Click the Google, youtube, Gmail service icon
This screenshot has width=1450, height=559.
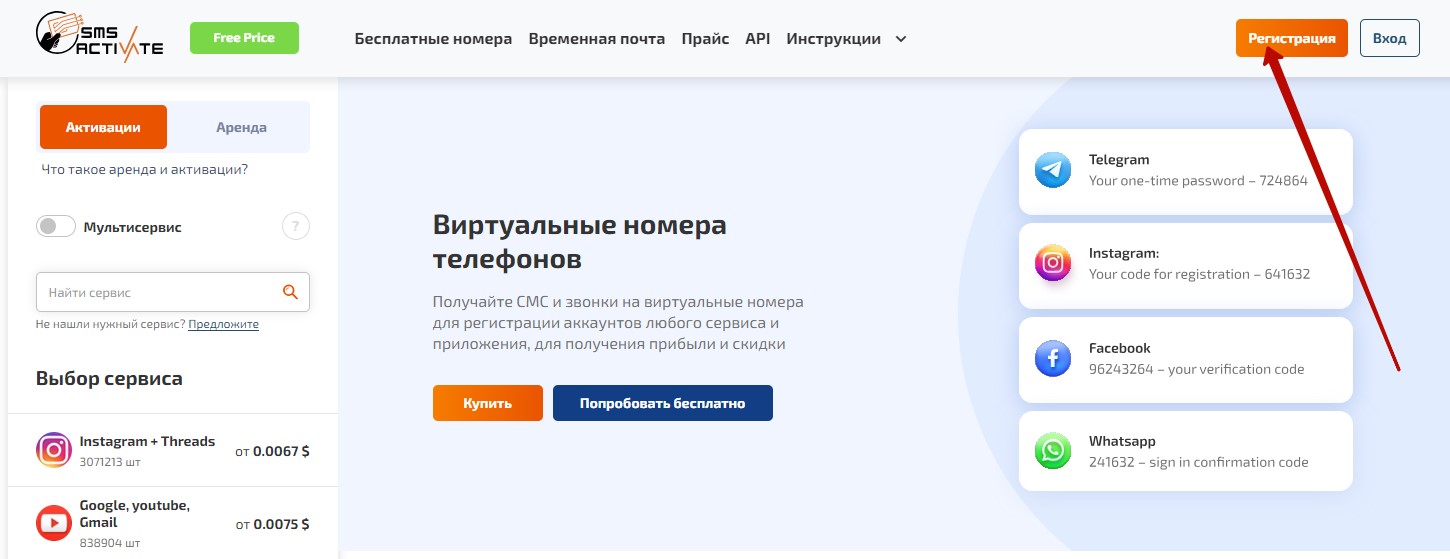[54, 523]
